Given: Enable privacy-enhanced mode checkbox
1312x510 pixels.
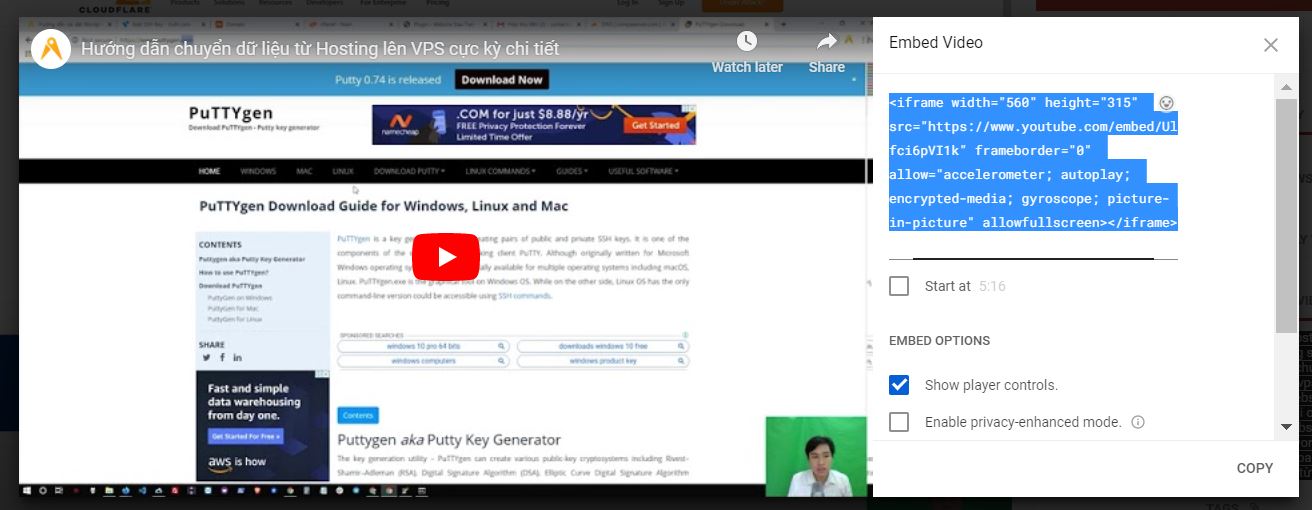Looking at the screenshot, I should (899, 422).
